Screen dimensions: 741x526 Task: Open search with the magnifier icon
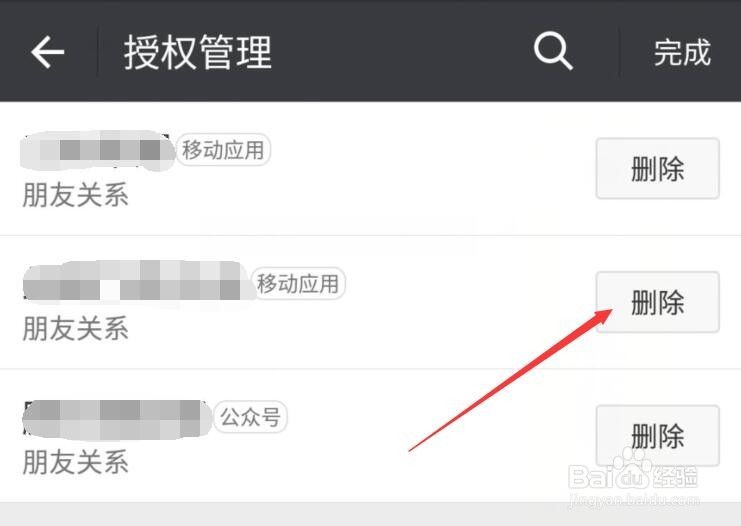(553, 51)
